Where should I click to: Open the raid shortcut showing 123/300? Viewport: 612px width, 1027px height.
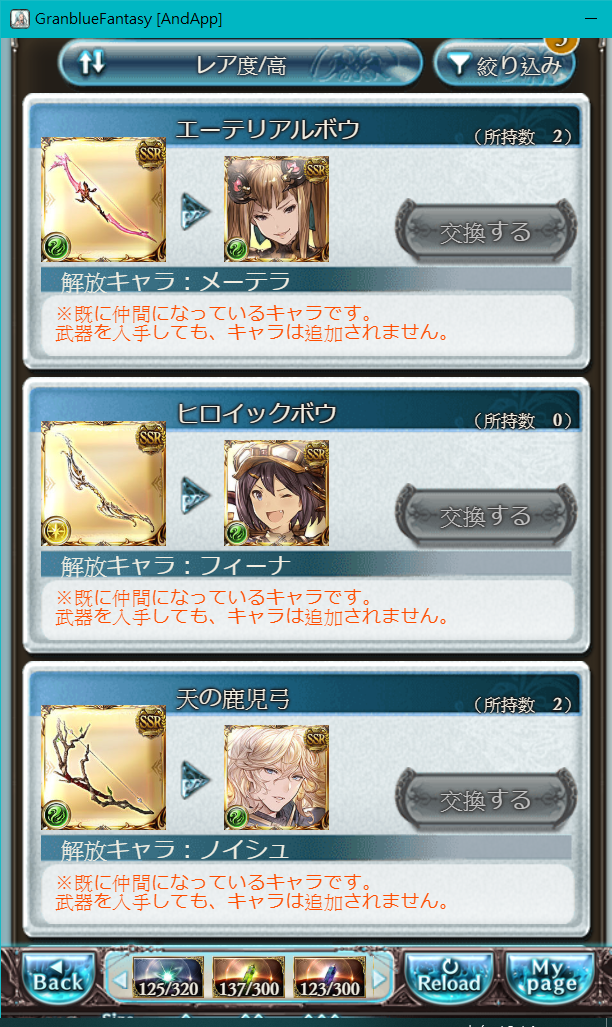click(x=330, y=978)
